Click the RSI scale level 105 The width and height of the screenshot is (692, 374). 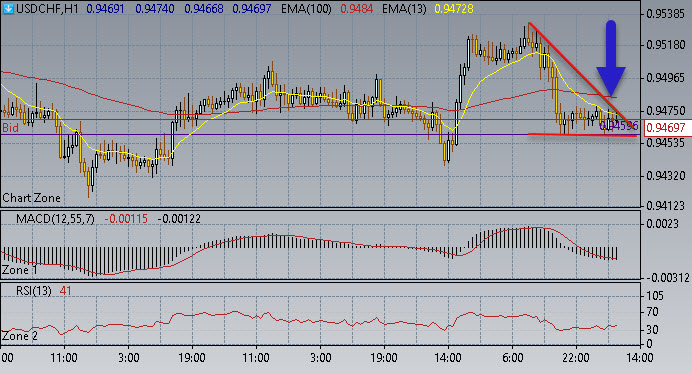coord(654,296)
